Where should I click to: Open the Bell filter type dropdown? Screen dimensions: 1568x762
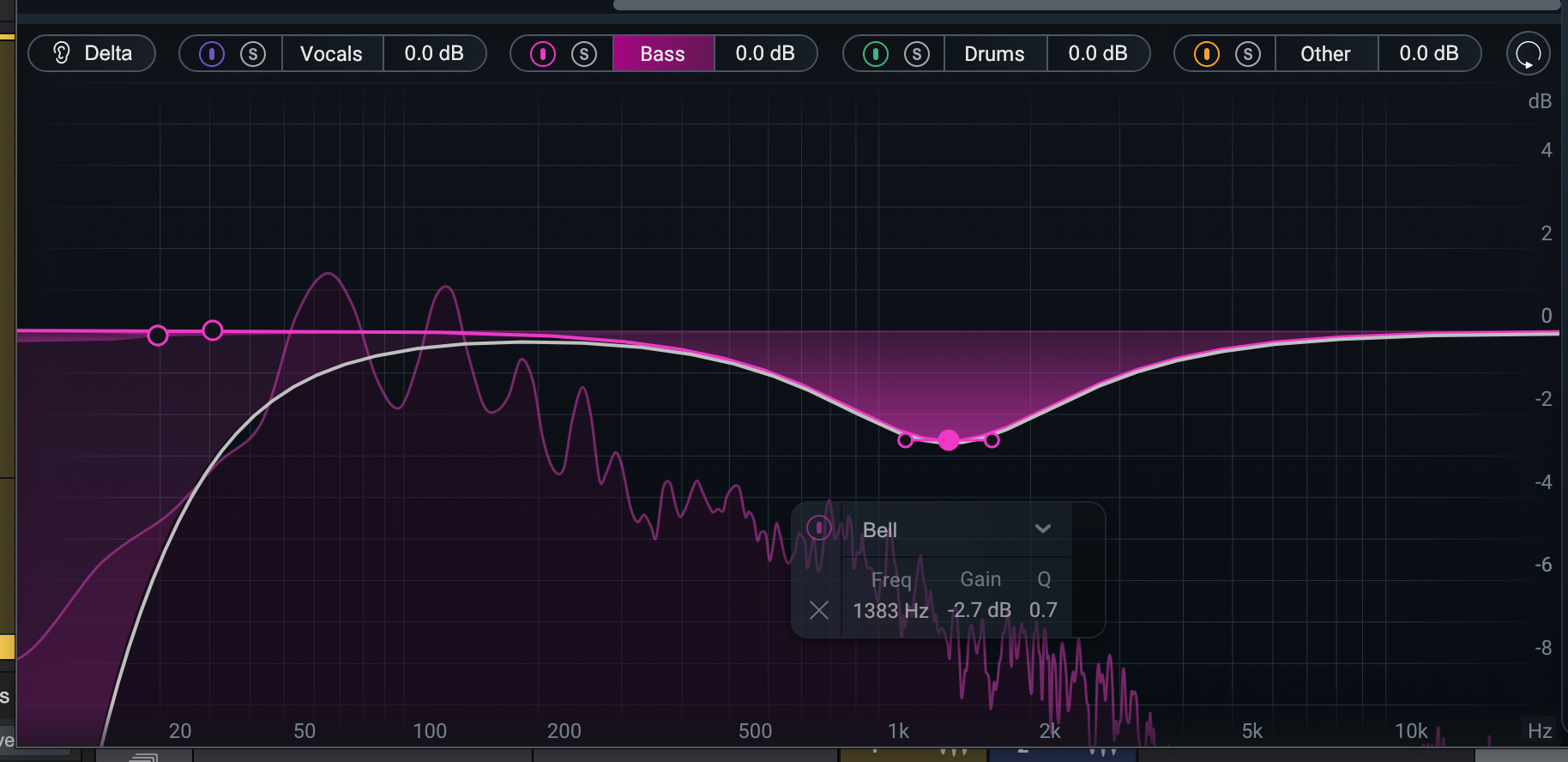tap(957, 529)
